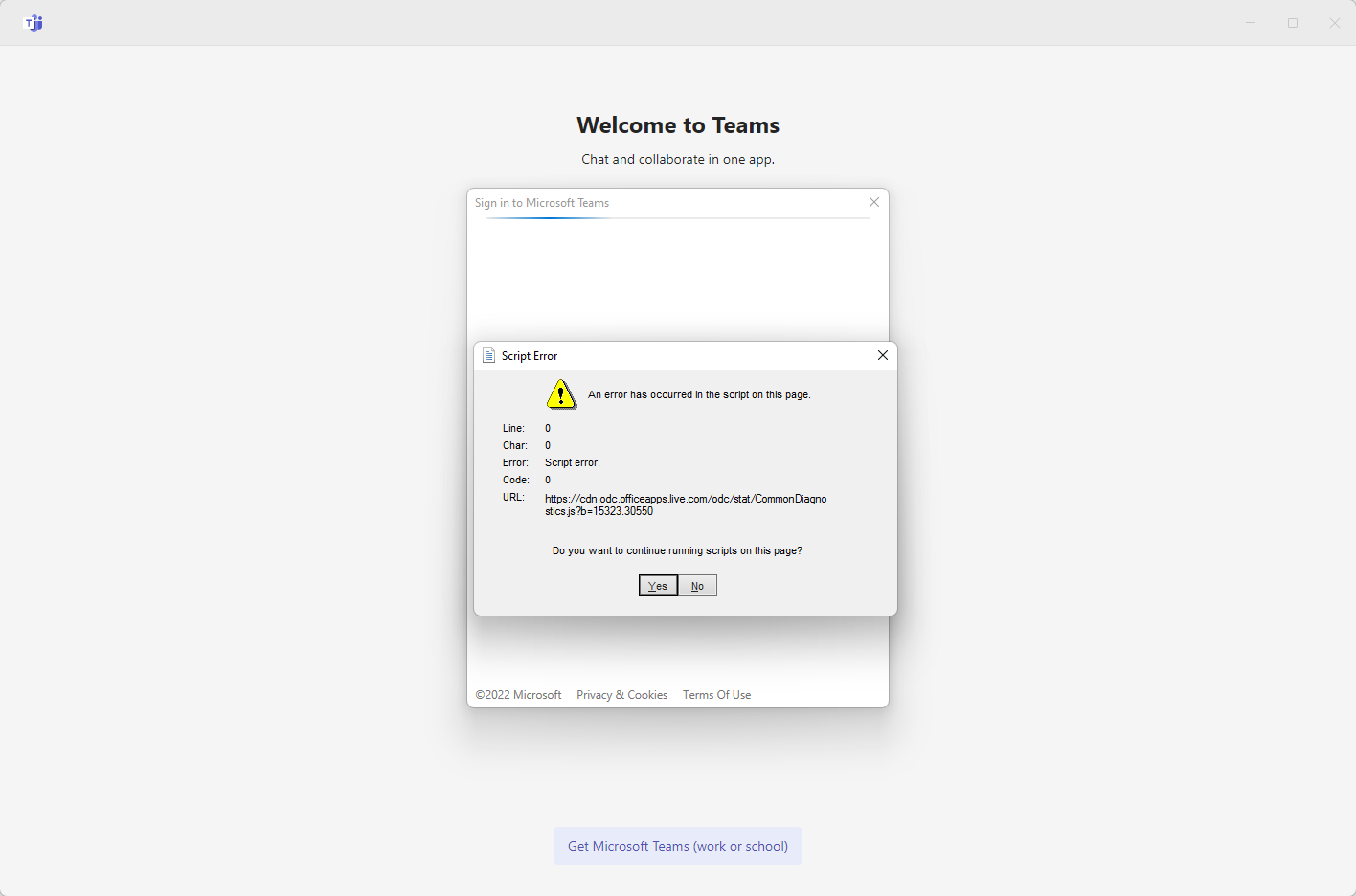Click the Microsoft Teams logo icon

34,22
